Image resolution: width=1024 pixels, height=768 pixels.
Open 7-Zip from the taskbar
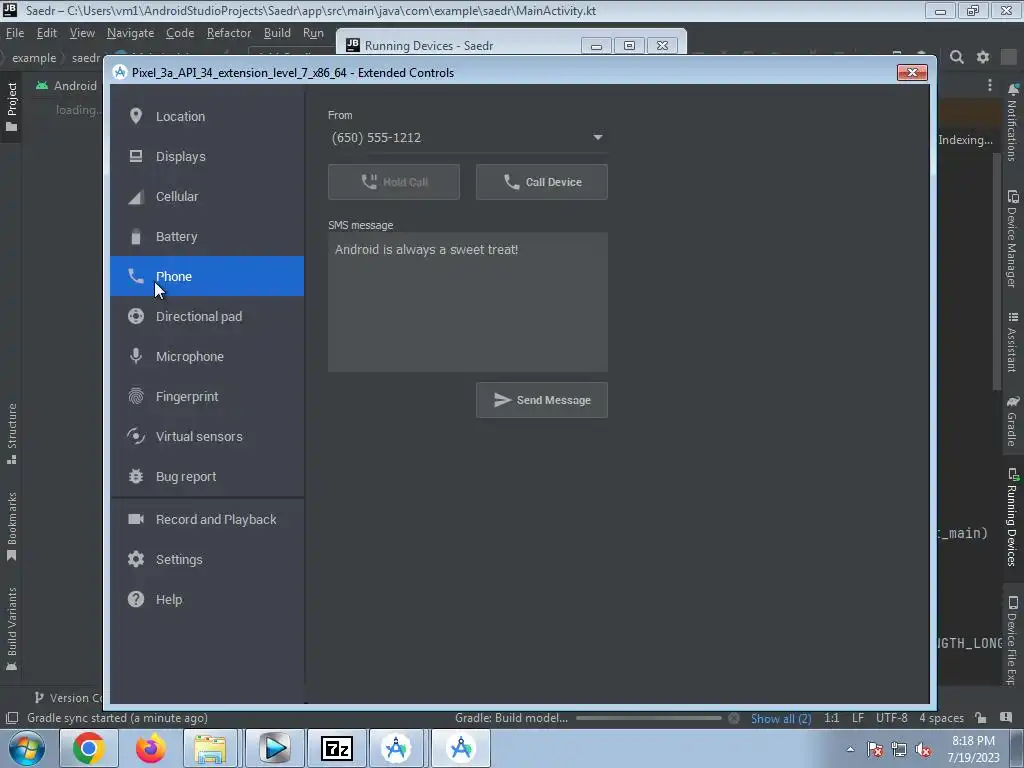point(337,748)
